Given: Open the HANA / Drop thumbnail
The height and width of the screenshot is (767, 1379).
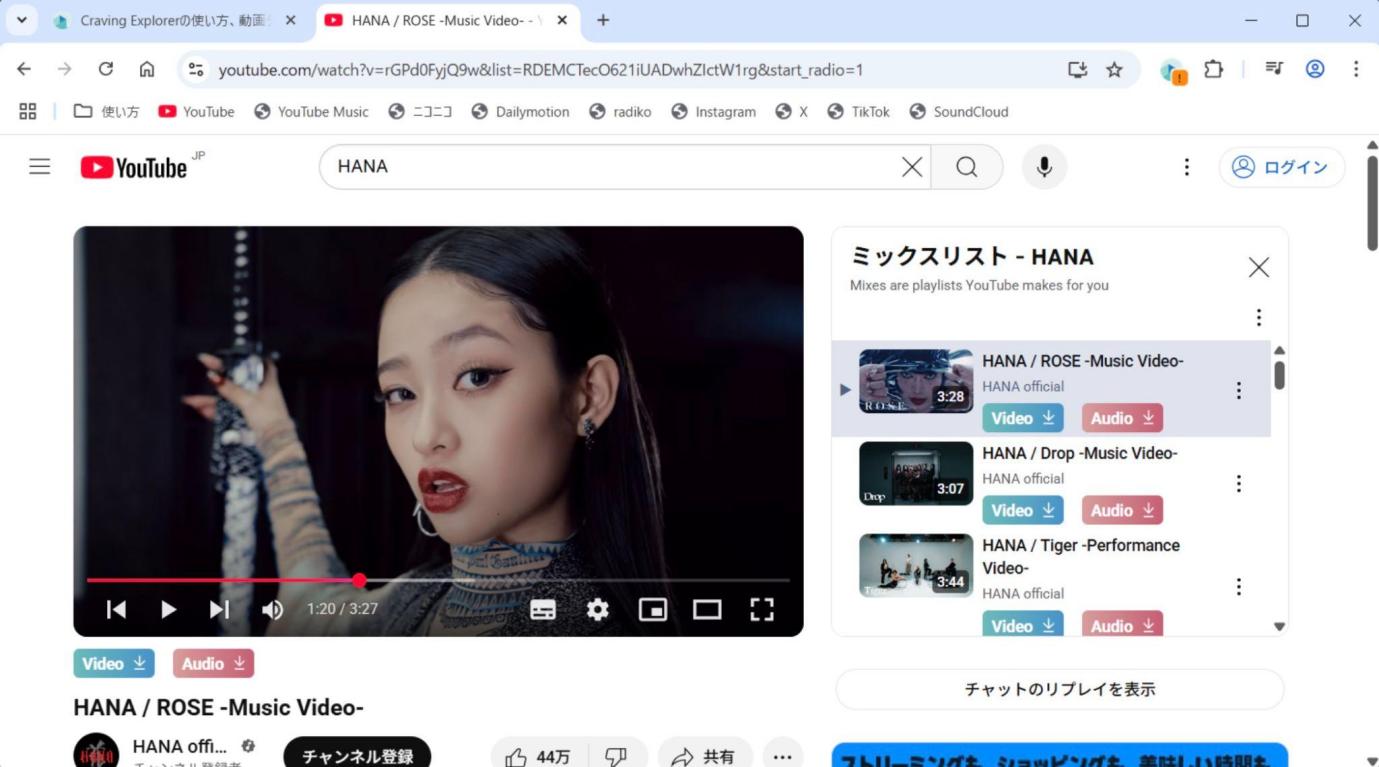Looking at the screenshot, I should click(x=916, y=473).
